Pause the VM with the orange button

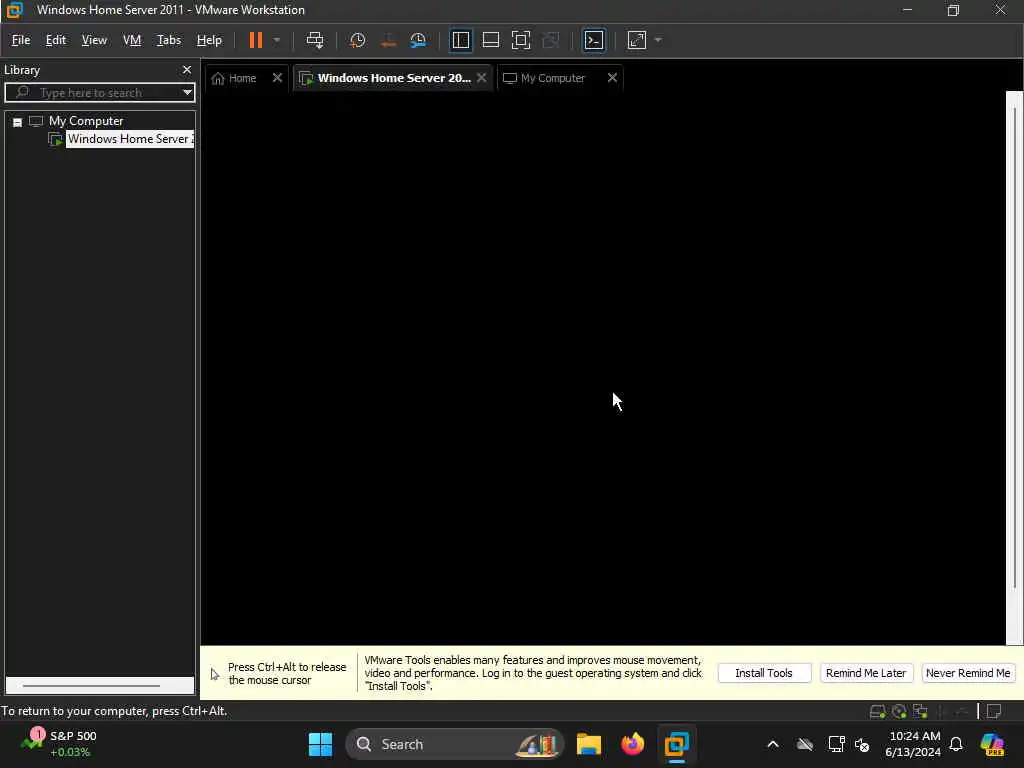click(256, 40)
